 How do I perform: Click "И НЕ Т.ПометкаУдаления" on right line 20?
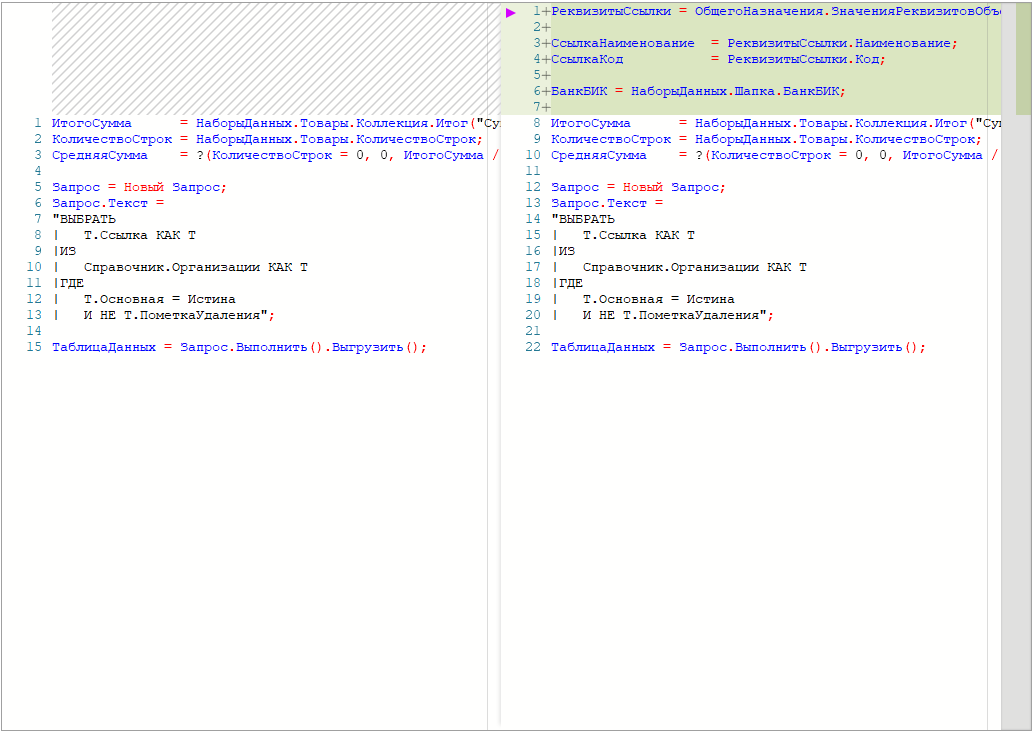click(x=670, y=316)
